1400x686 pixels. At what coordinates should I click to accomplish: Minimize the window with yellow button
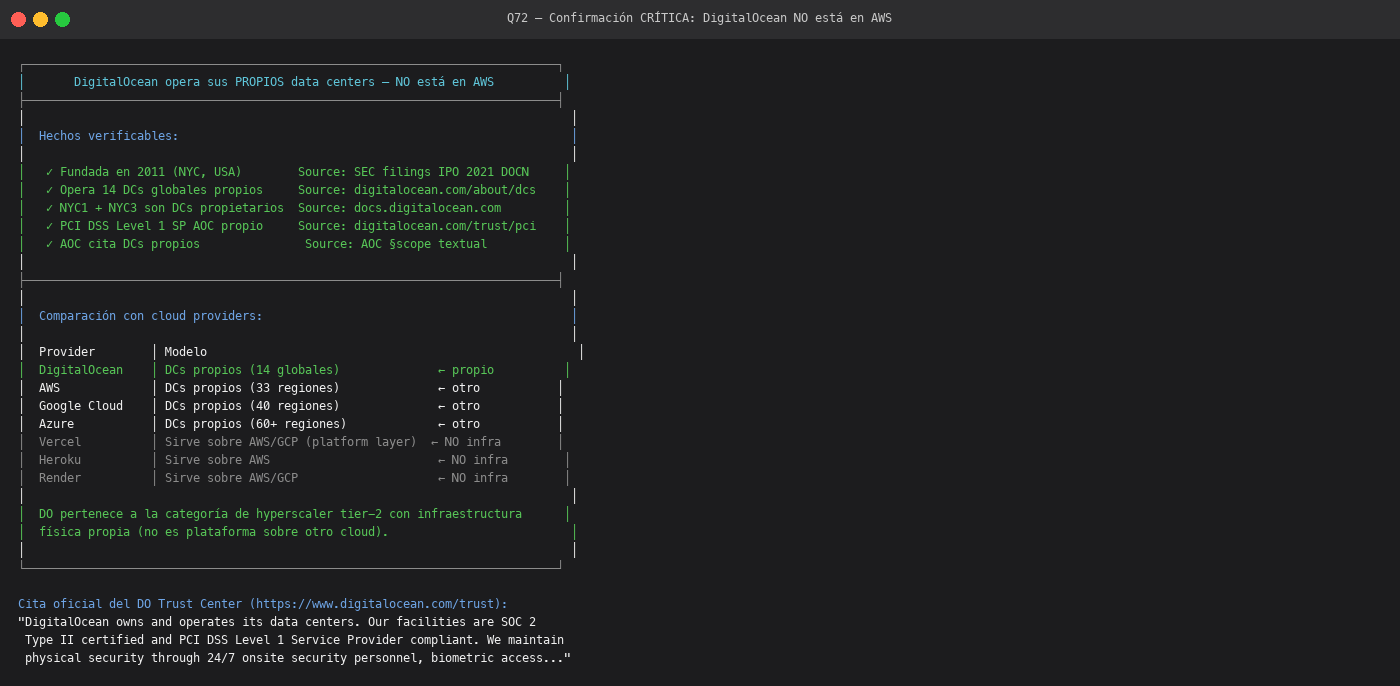(40, 19)
